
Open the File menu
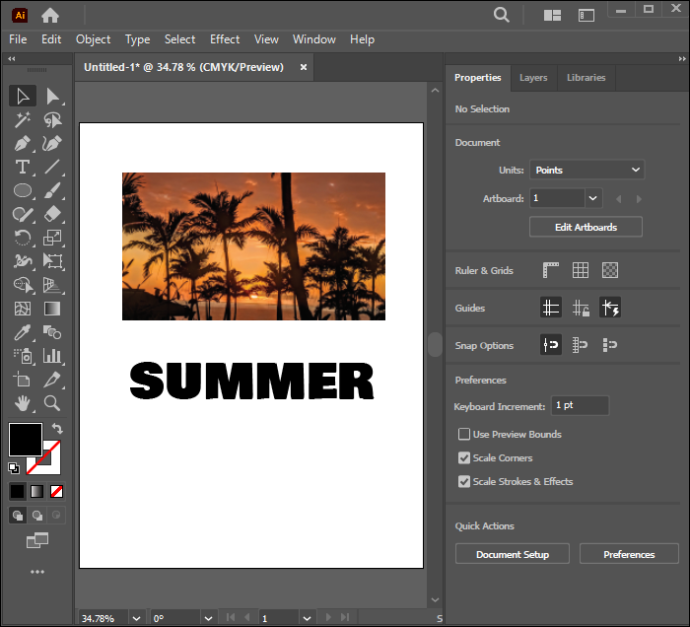[x=18, y=40]
